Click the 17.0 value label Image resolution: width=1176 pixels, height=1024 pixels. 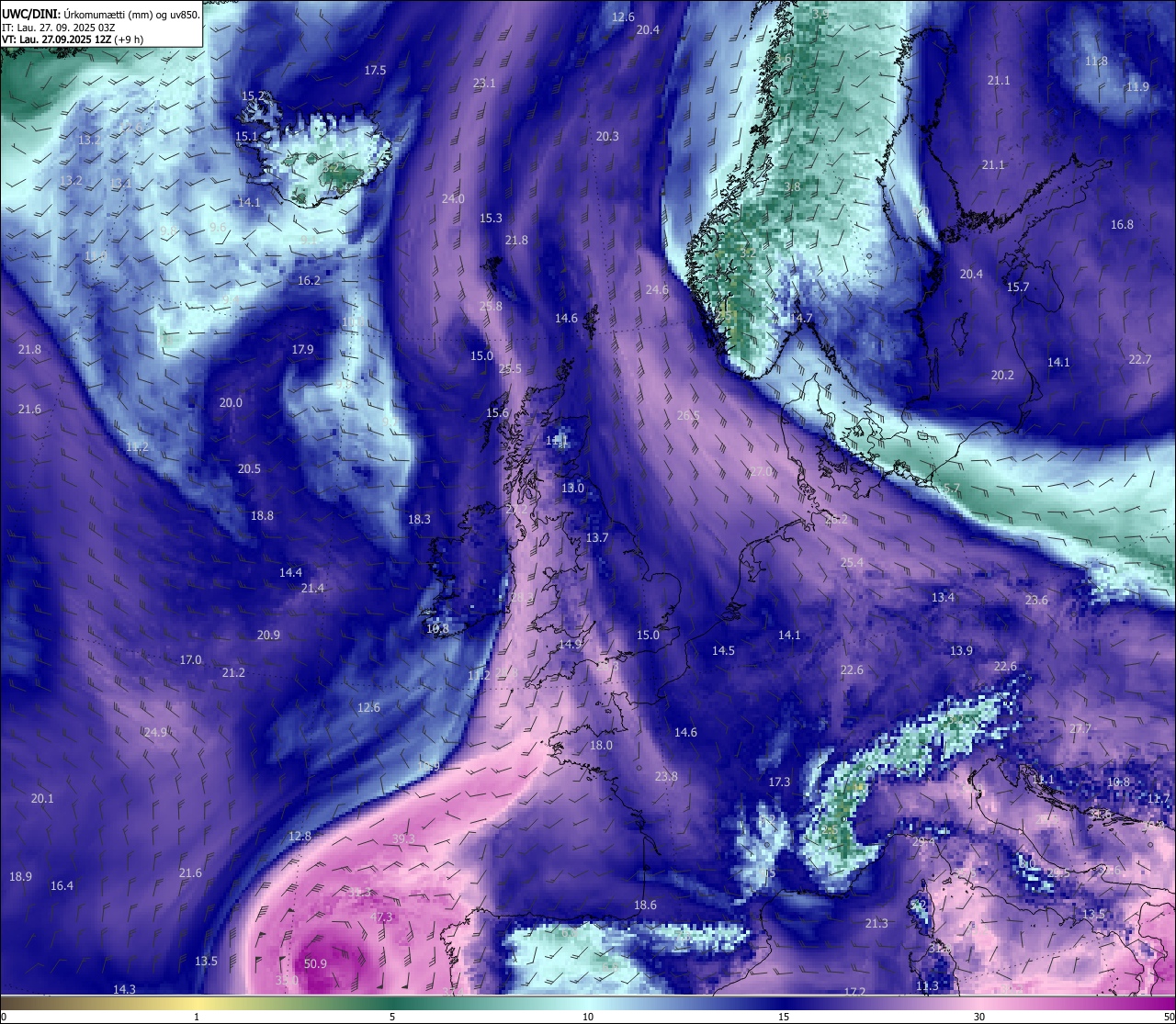tap(190, 659)
